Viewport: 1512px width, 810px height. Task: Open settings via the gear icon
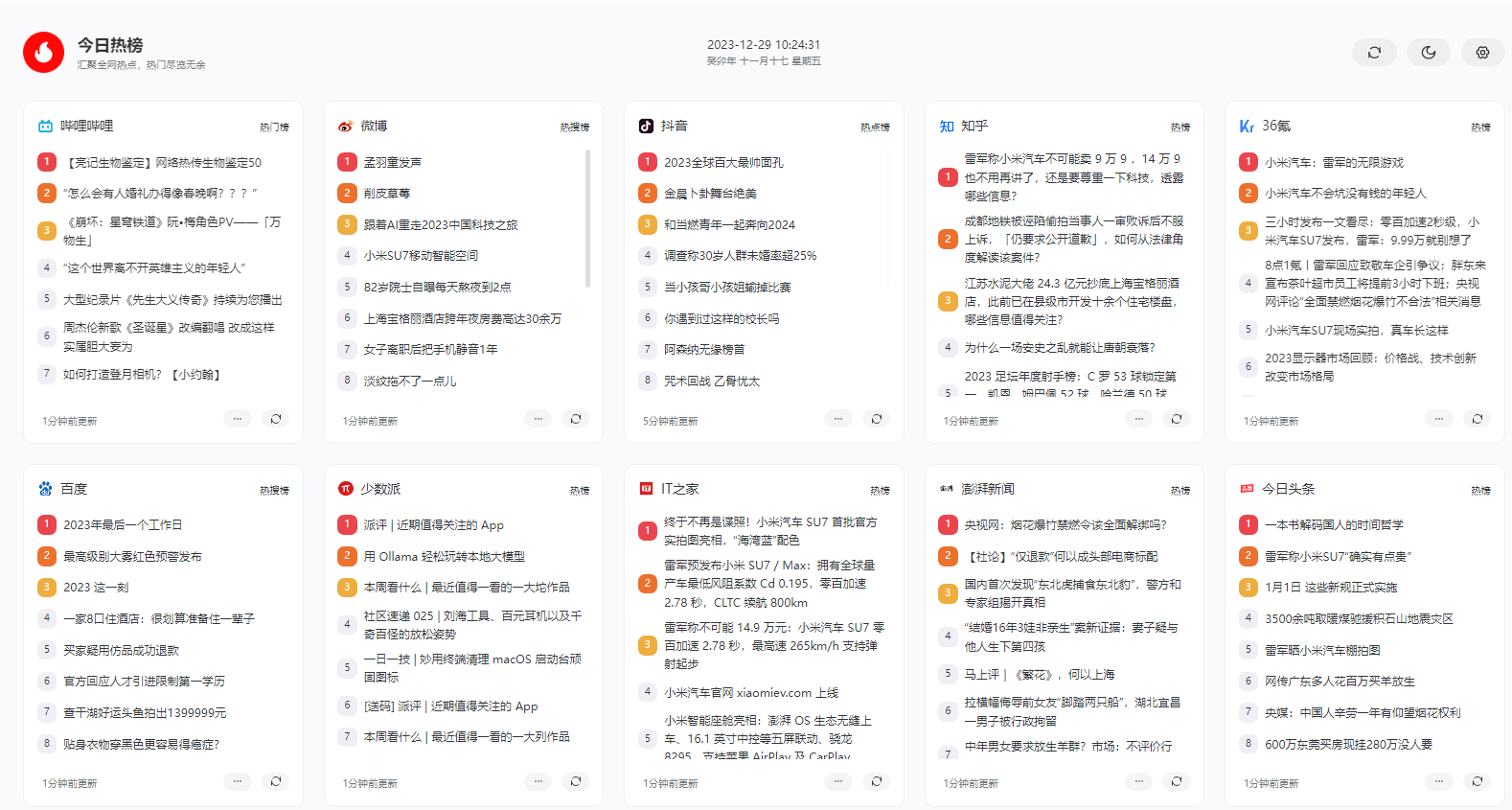pyautogui.click(x=1482, y=53)
